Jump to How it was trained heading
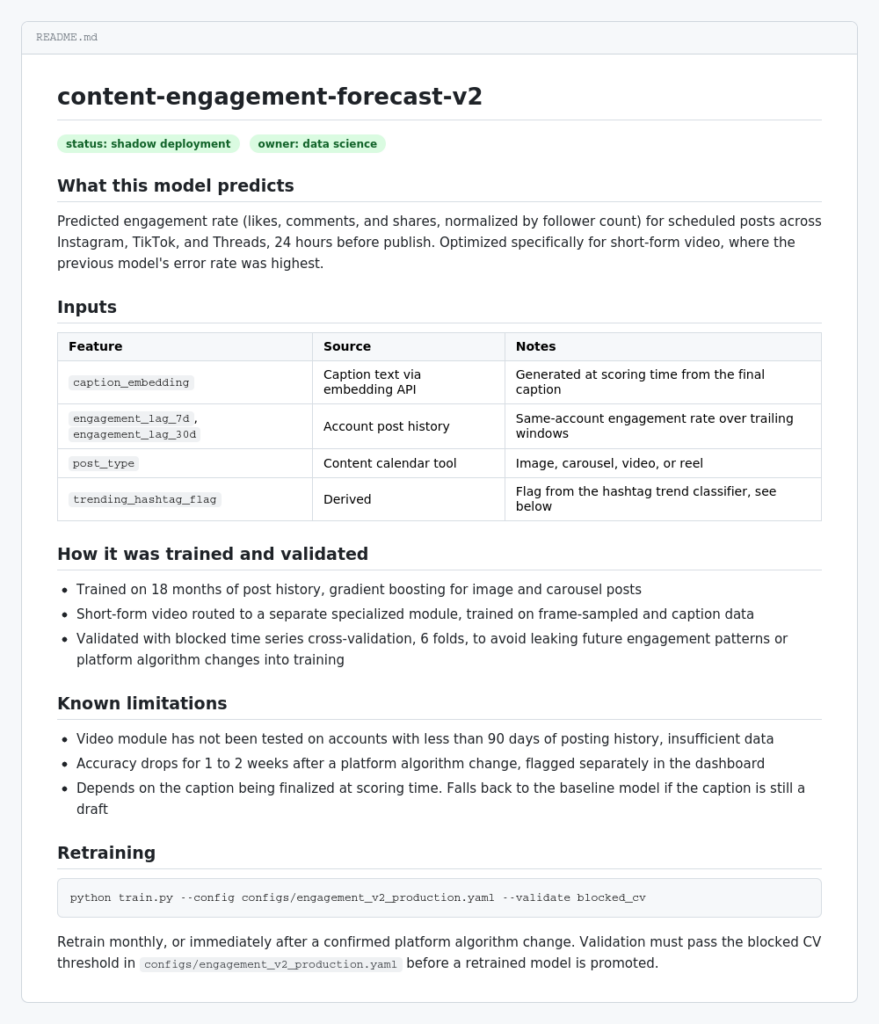 click(213, 554)
